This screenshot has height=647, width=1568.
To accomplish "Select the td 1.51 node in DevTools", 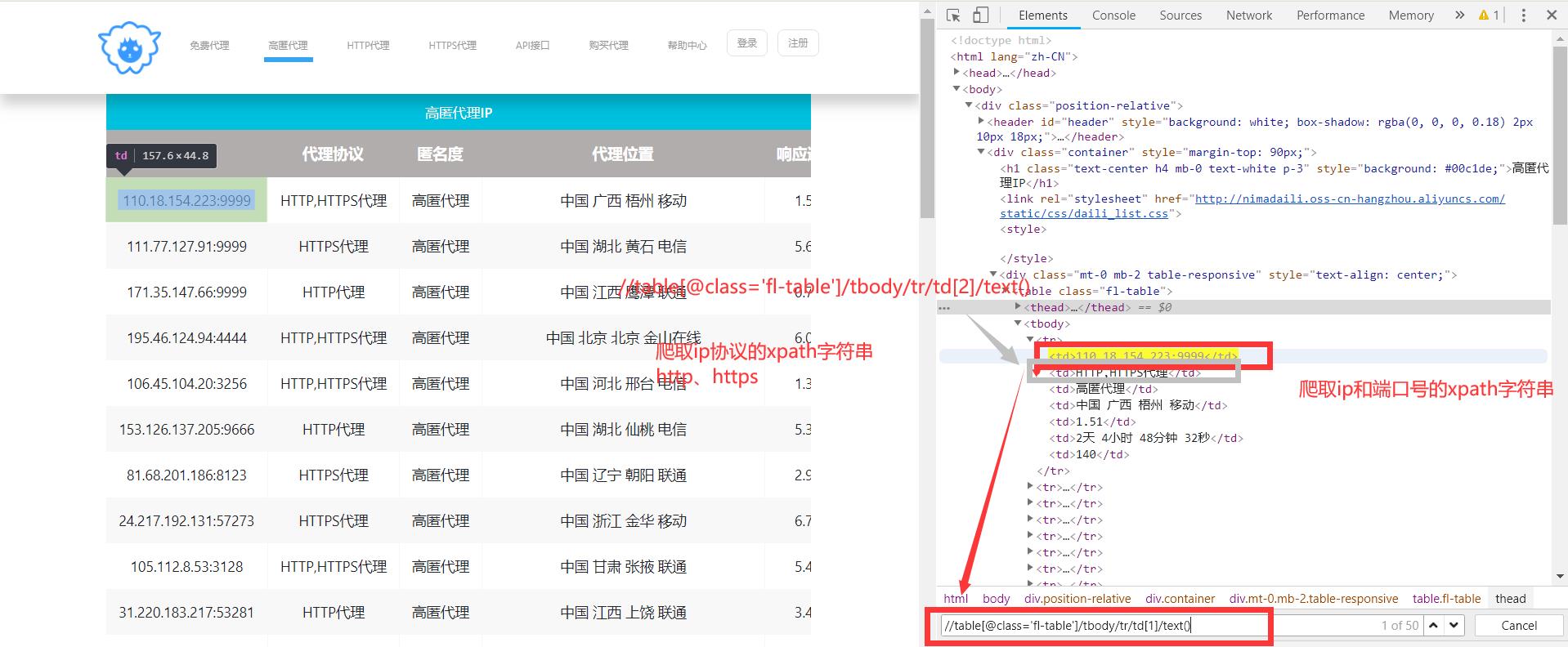I will click(x=1092, y=422).
